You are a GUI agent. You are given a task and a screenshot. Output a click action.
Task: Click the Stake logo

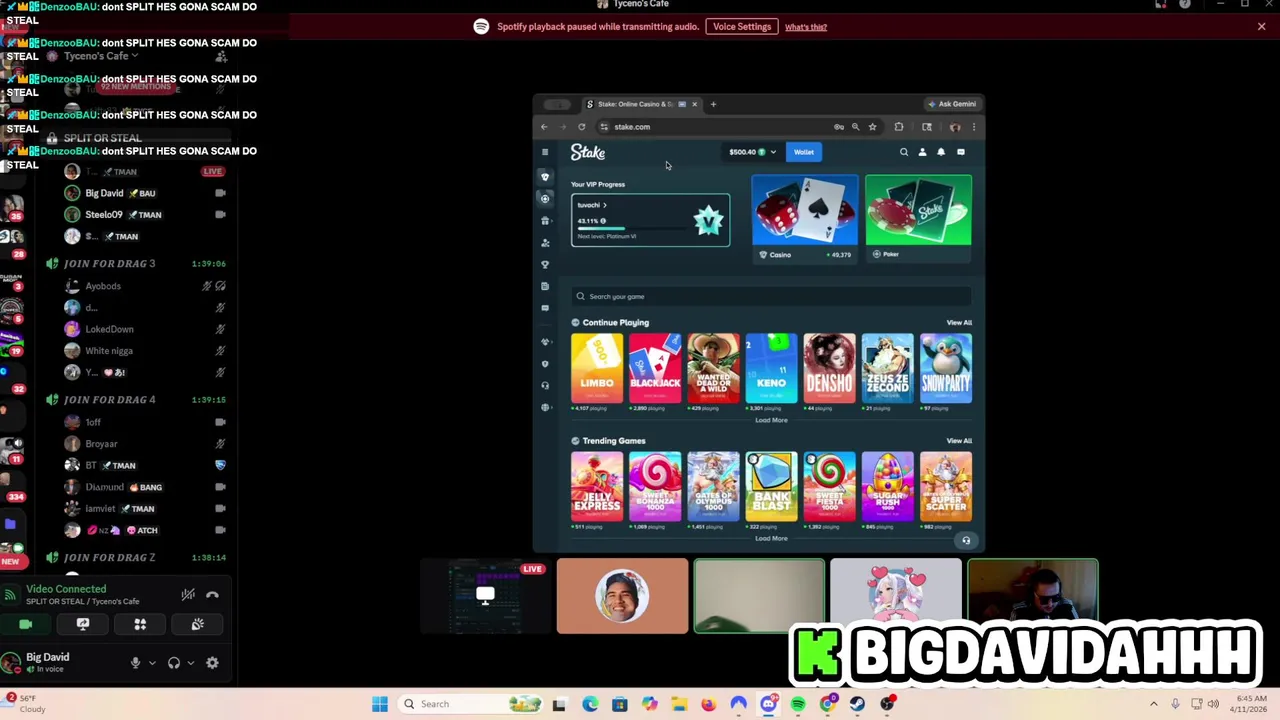(588, 152)
